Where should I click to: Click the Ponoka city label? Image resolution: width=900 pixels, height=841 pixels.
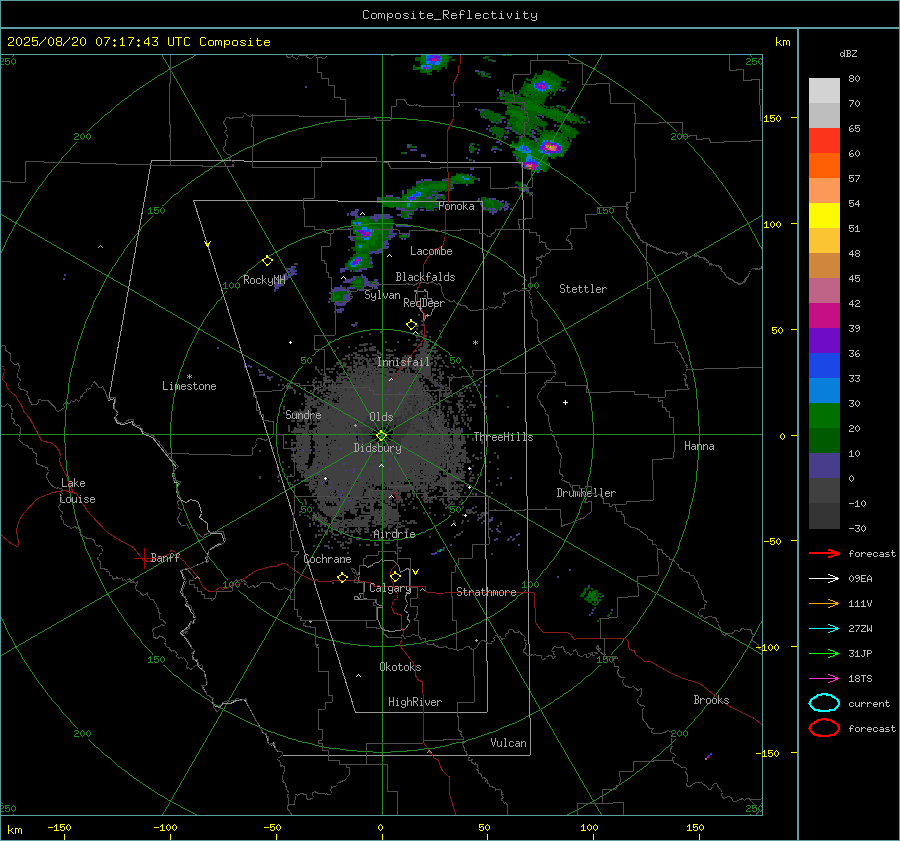click(456, 206)
